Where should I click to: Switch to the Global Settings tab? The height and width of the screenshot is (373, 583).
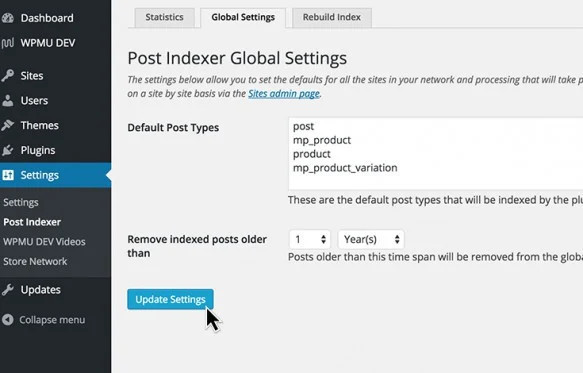(x=243, y=17)
